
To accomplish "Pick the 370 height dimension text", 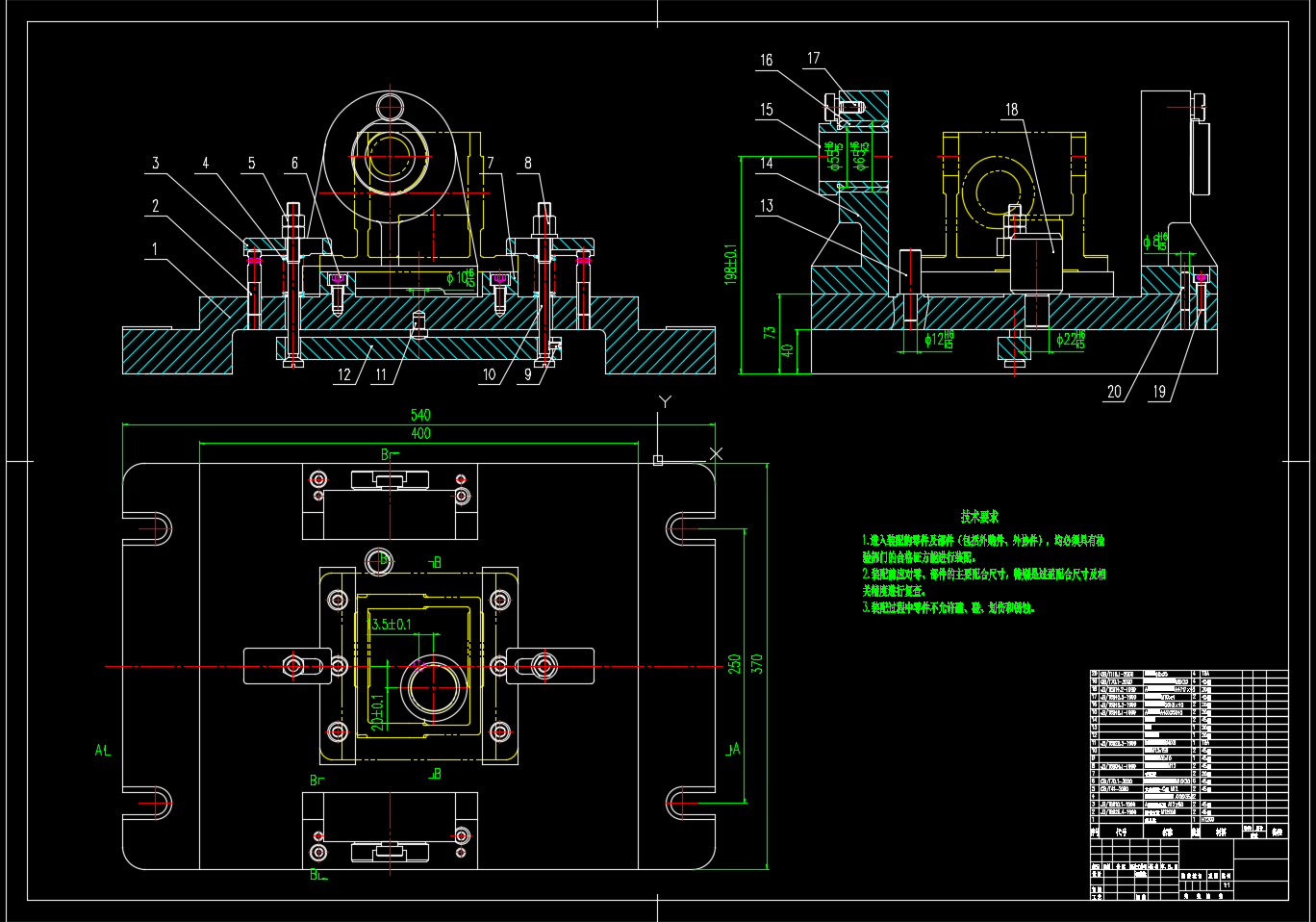I will pos(757,664).
